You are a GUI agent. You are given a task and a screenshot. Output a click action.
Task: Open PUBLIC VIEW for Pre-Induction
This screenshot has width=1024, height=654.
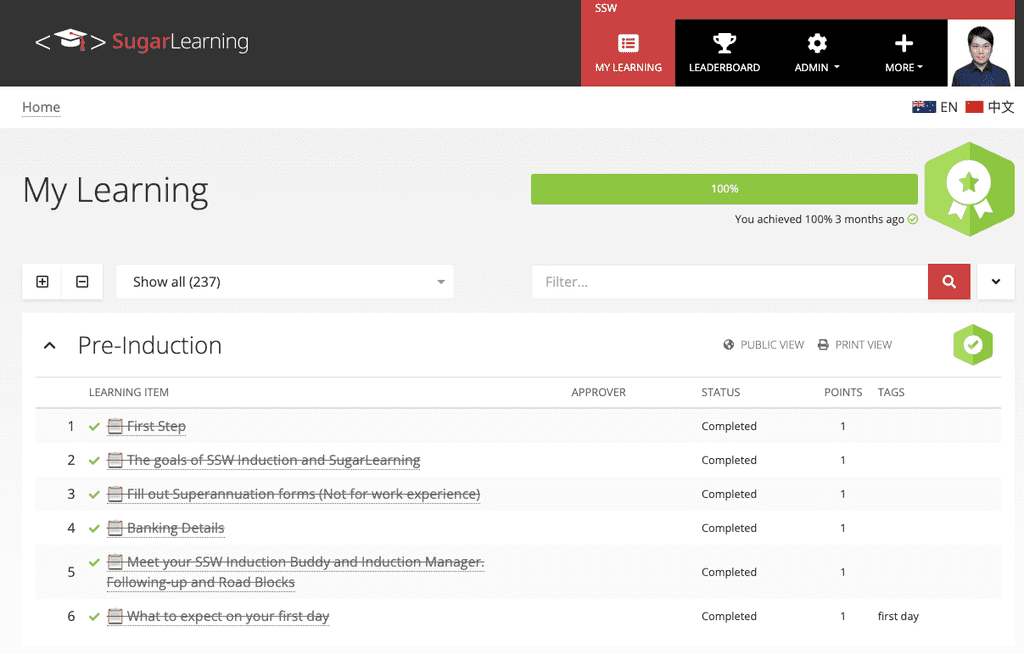[763, 344]
